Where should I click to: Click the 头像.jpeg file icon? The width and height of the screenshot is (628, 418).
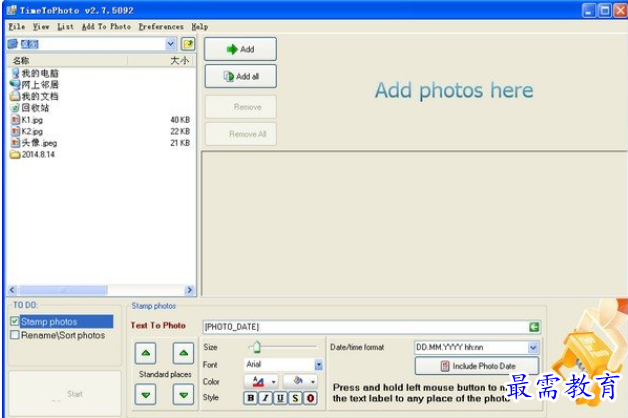click(15, 143)
